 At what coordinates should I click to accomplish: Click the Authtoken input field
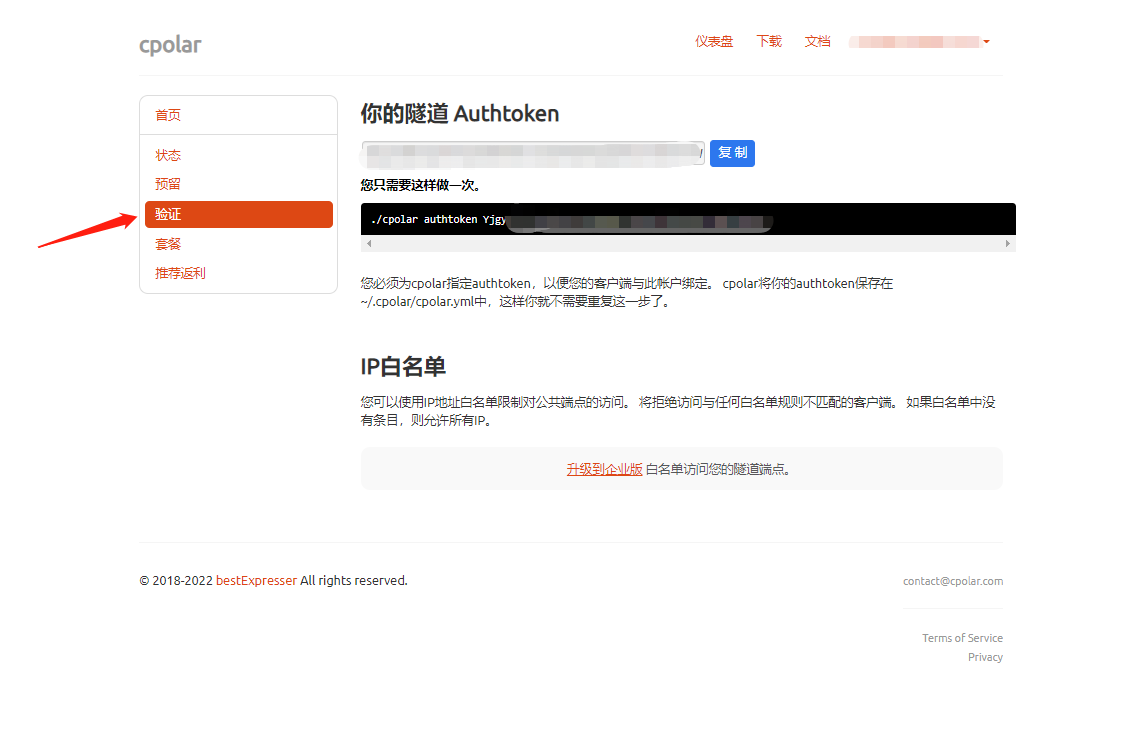(x=533, y=153)
